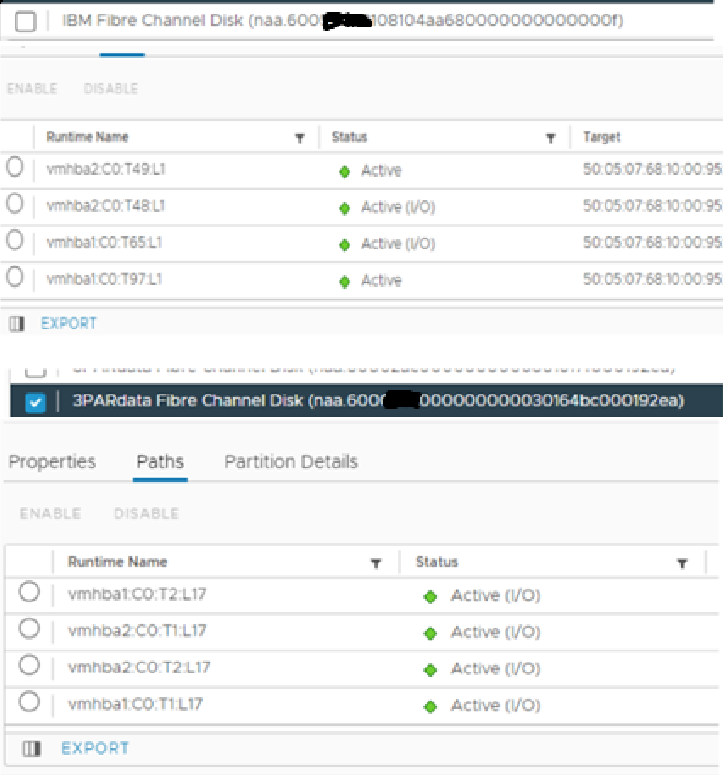The image size is (723, 775).
Task: Click filter icon on upper Runtime Name column
Action: pyautogui.click(x=299, y=138)
